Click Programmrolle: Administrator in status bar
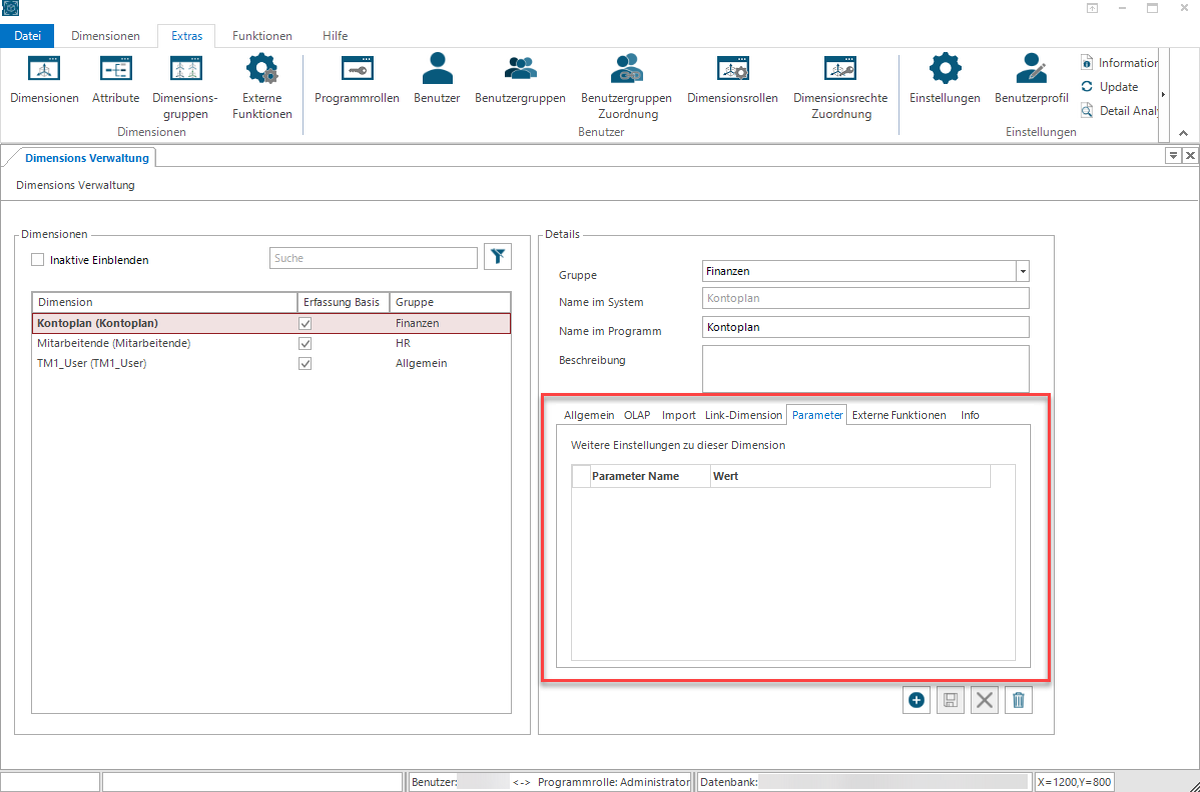1200x792 pixels. point(614,782)
